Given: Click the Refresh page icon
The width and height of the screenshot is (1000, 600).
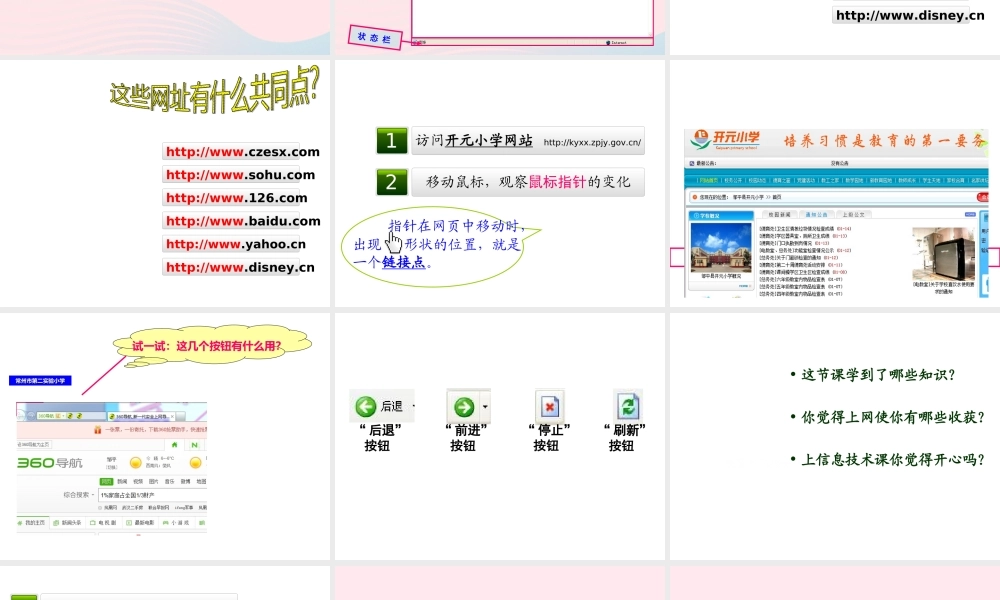Looking at the screenshot, I should [628, 406].
